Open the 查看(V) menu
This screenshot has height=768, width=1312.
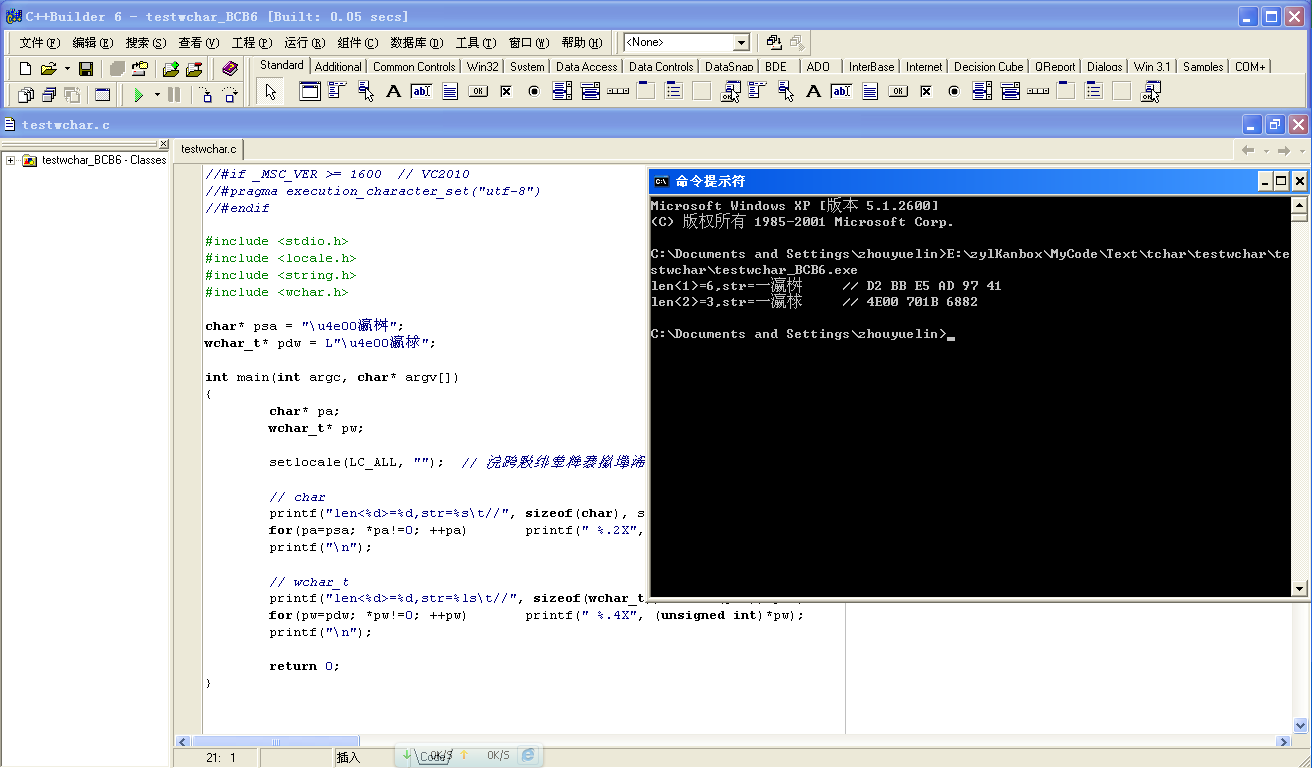click(x=199, y=43)
